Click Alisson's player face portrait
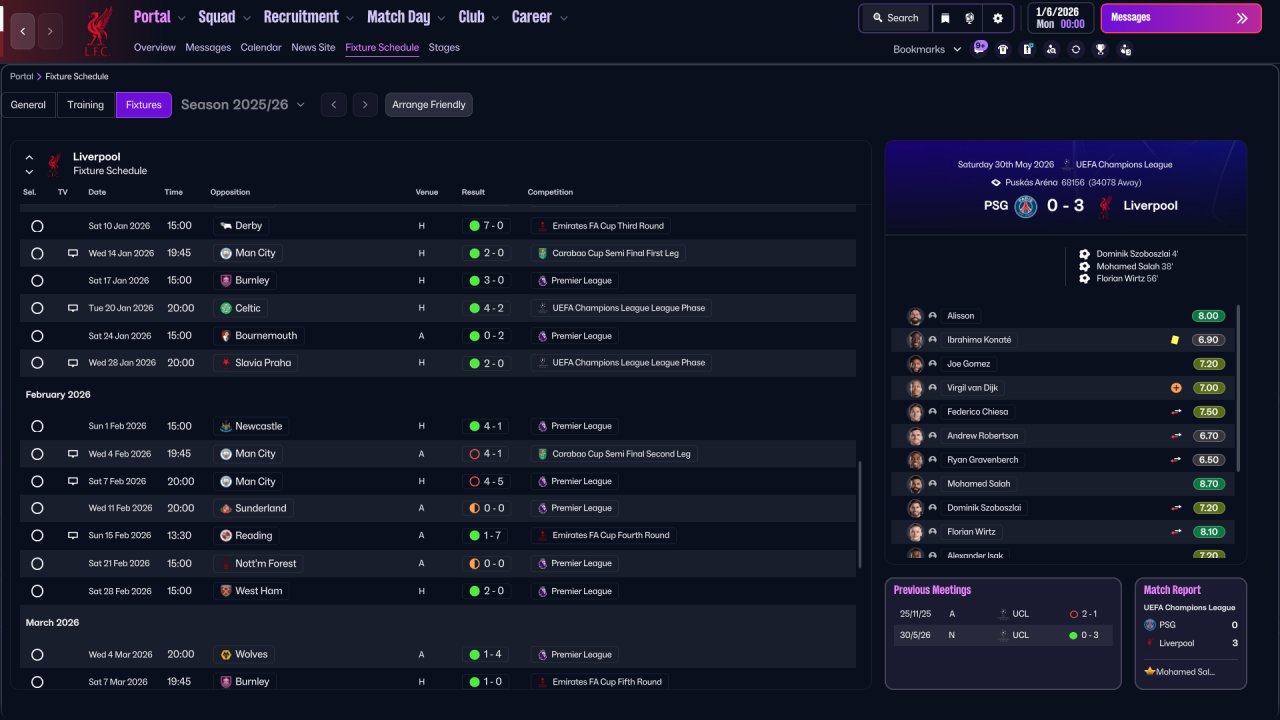Screen dimensions: 1280x720 [914, 316]
